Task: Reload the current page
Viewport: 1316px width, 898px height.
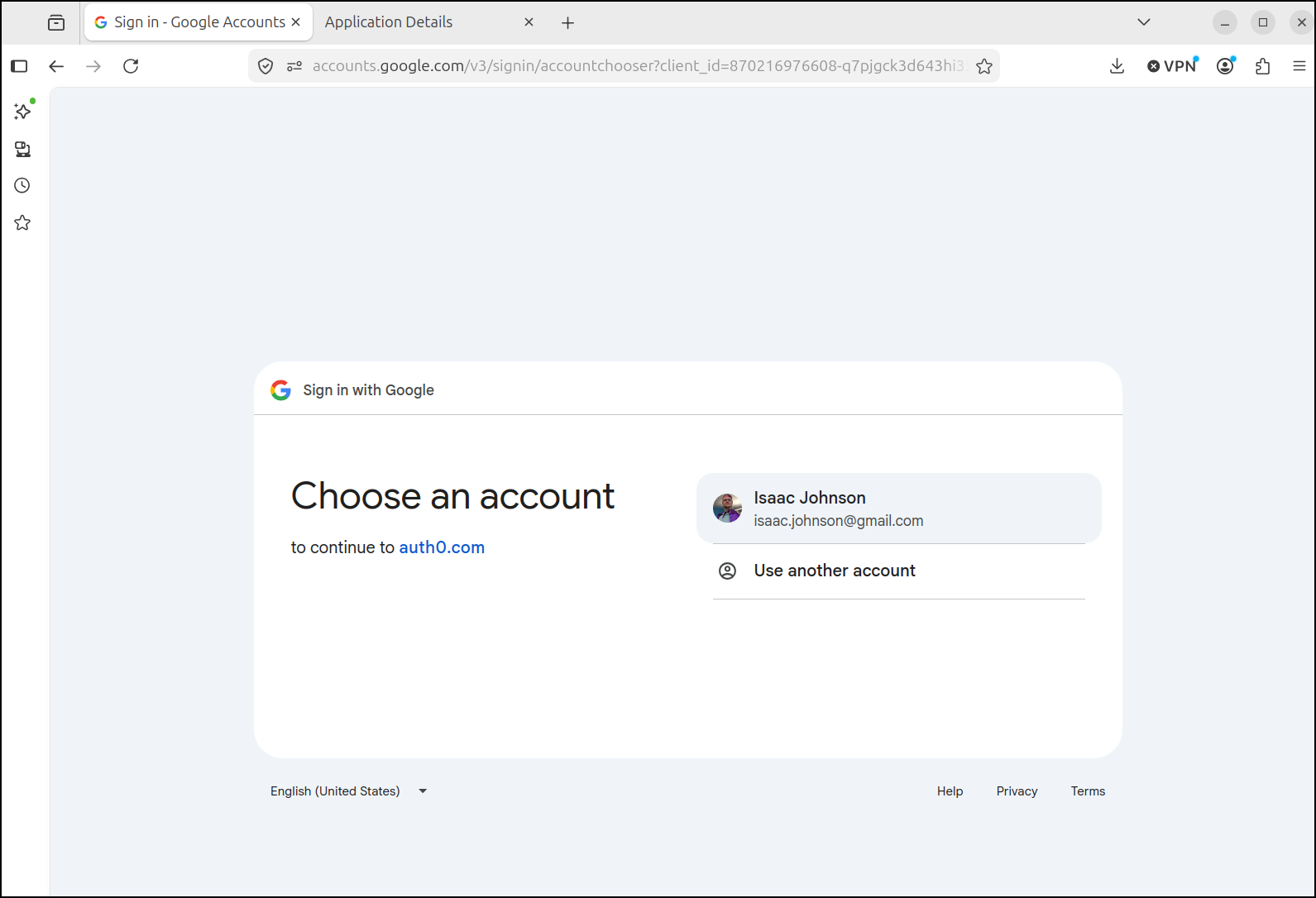Action: pos(131,66)
